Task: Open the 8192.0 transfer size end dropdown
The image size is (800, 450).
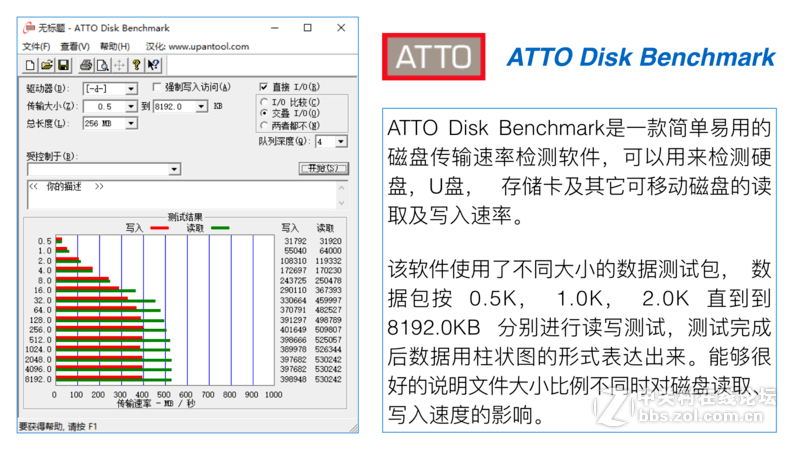Action: pos(202,106)
